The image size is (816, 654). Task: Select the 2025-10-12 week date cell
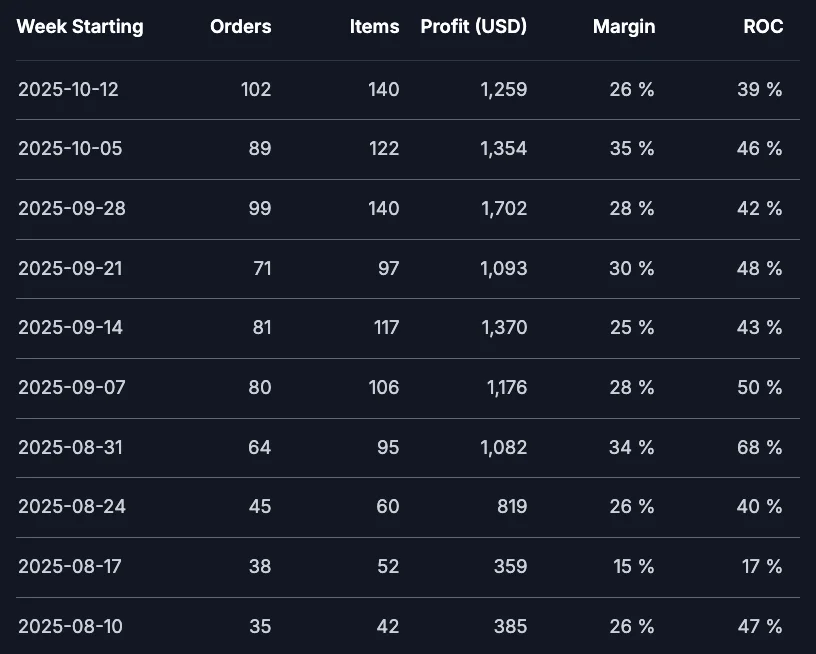(68, 89)
